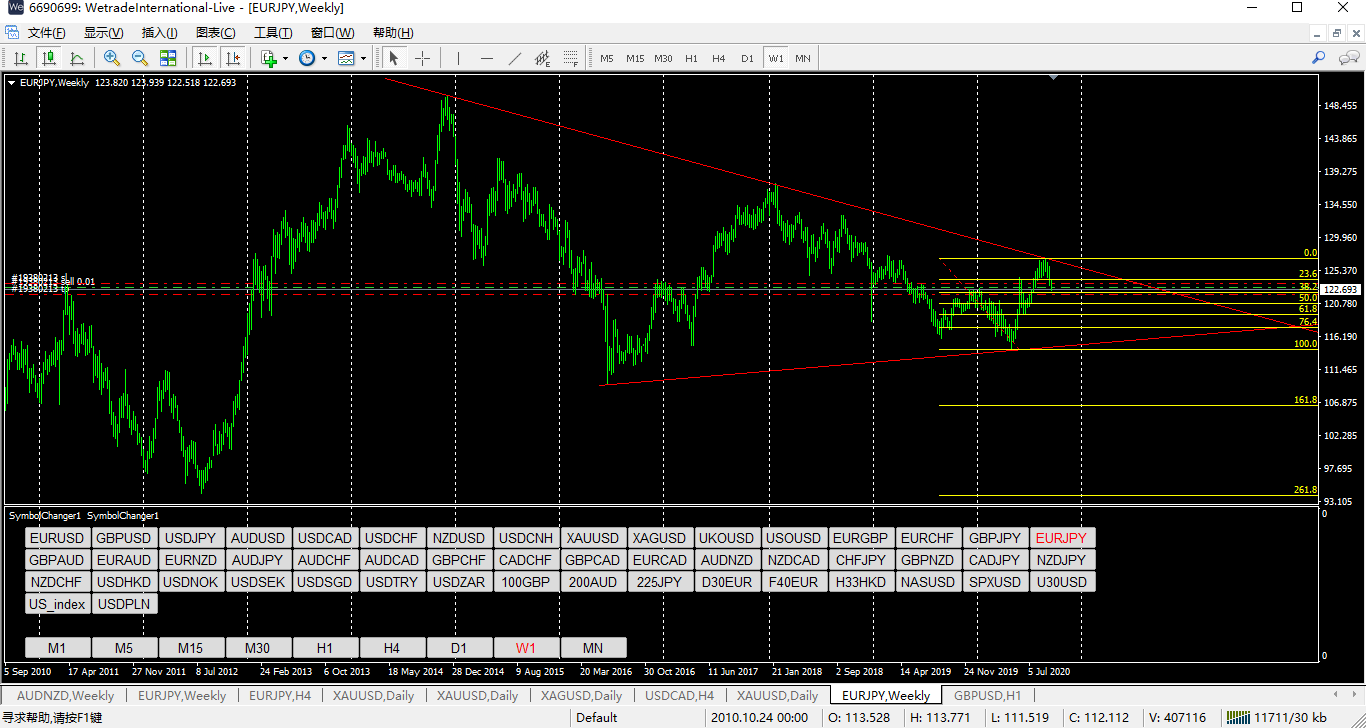The height and width of the screenshot is (728, 1366).
Task: Select the H4 period button in SymbolChanger
Action: coord(393,648)
